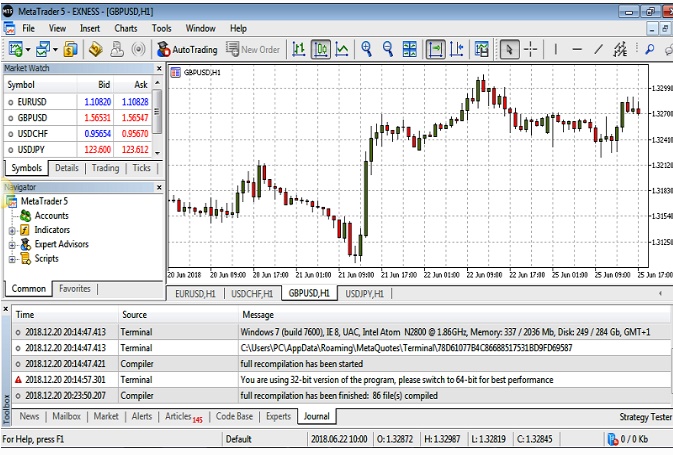
Task: Open the Window menu
Action: 200,29
